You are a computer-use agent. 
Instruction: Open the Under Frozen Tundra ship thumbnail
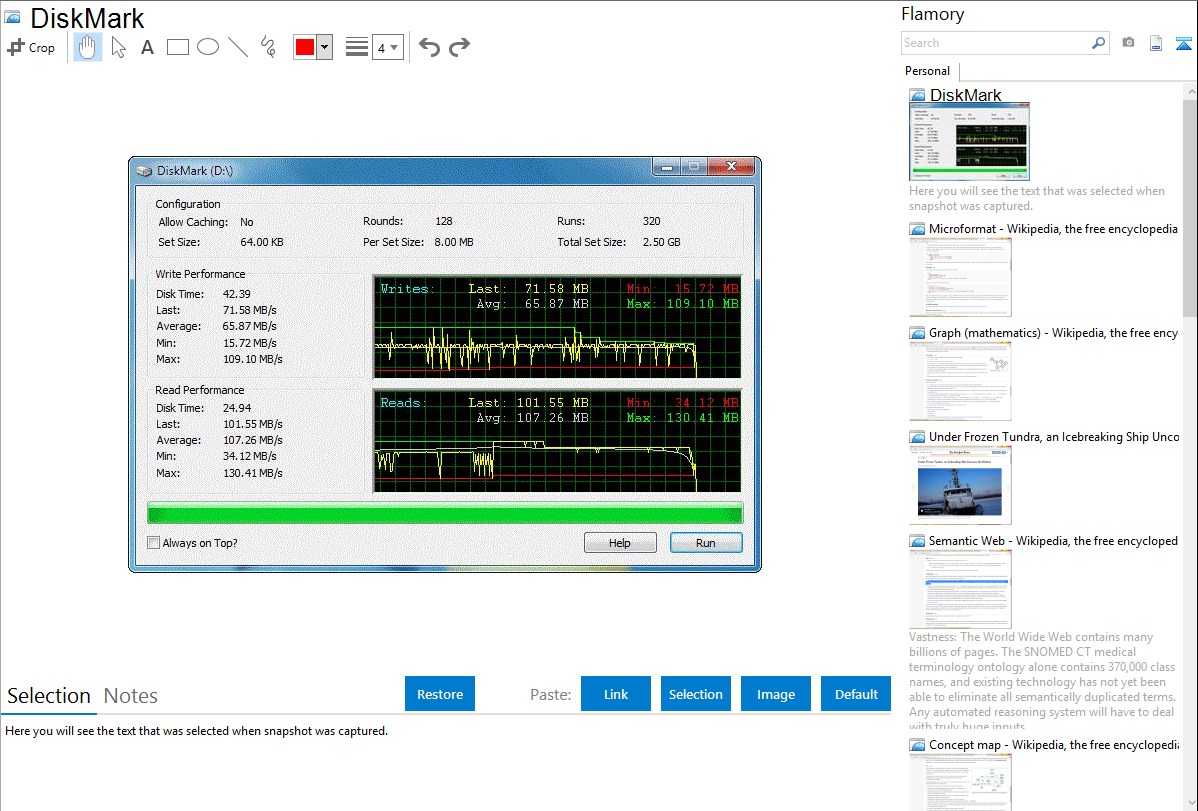(x=960, y=485)
